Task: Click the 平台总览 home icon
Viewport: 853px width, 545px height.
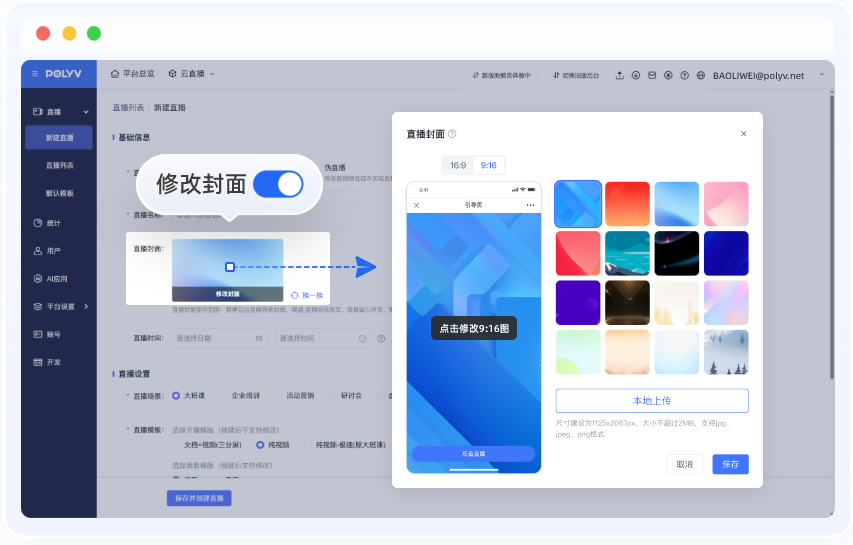Action: tap(114, 74)
